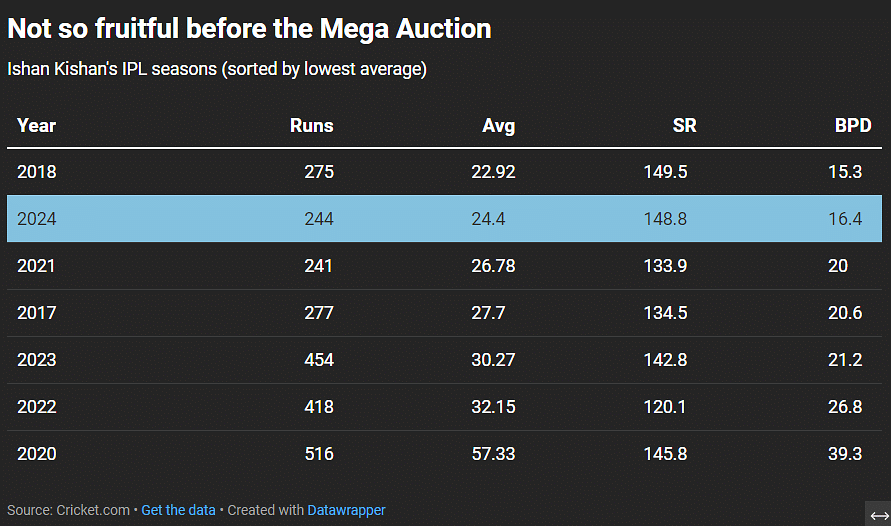Screen dimensions: 891x526
Task: Click the 2018 year cell
Action: [x=37, y=172]
